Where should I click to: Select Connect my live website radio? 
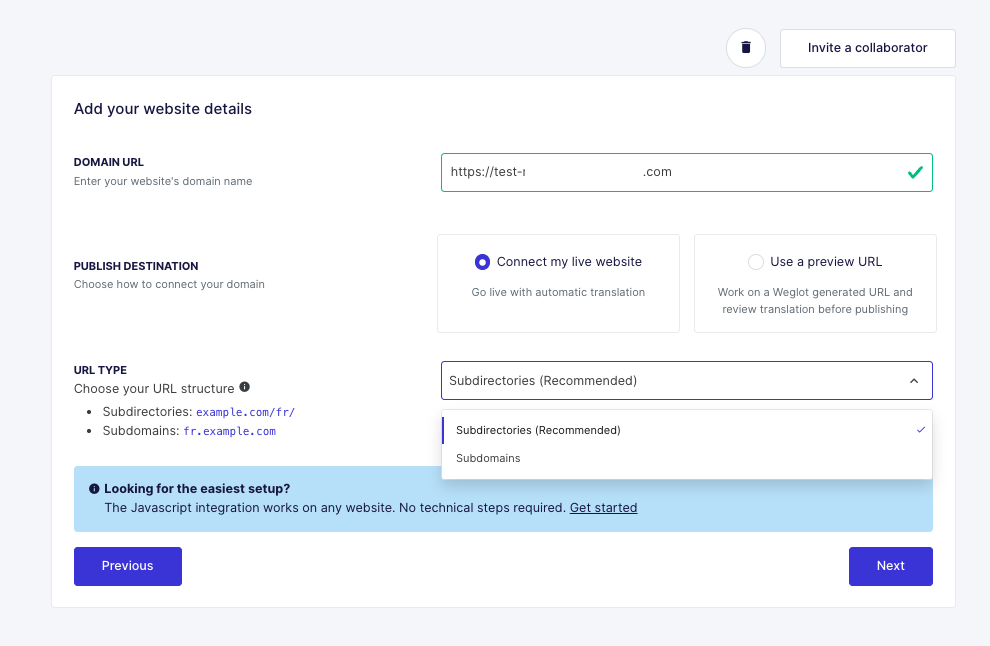tap(482, 262)
